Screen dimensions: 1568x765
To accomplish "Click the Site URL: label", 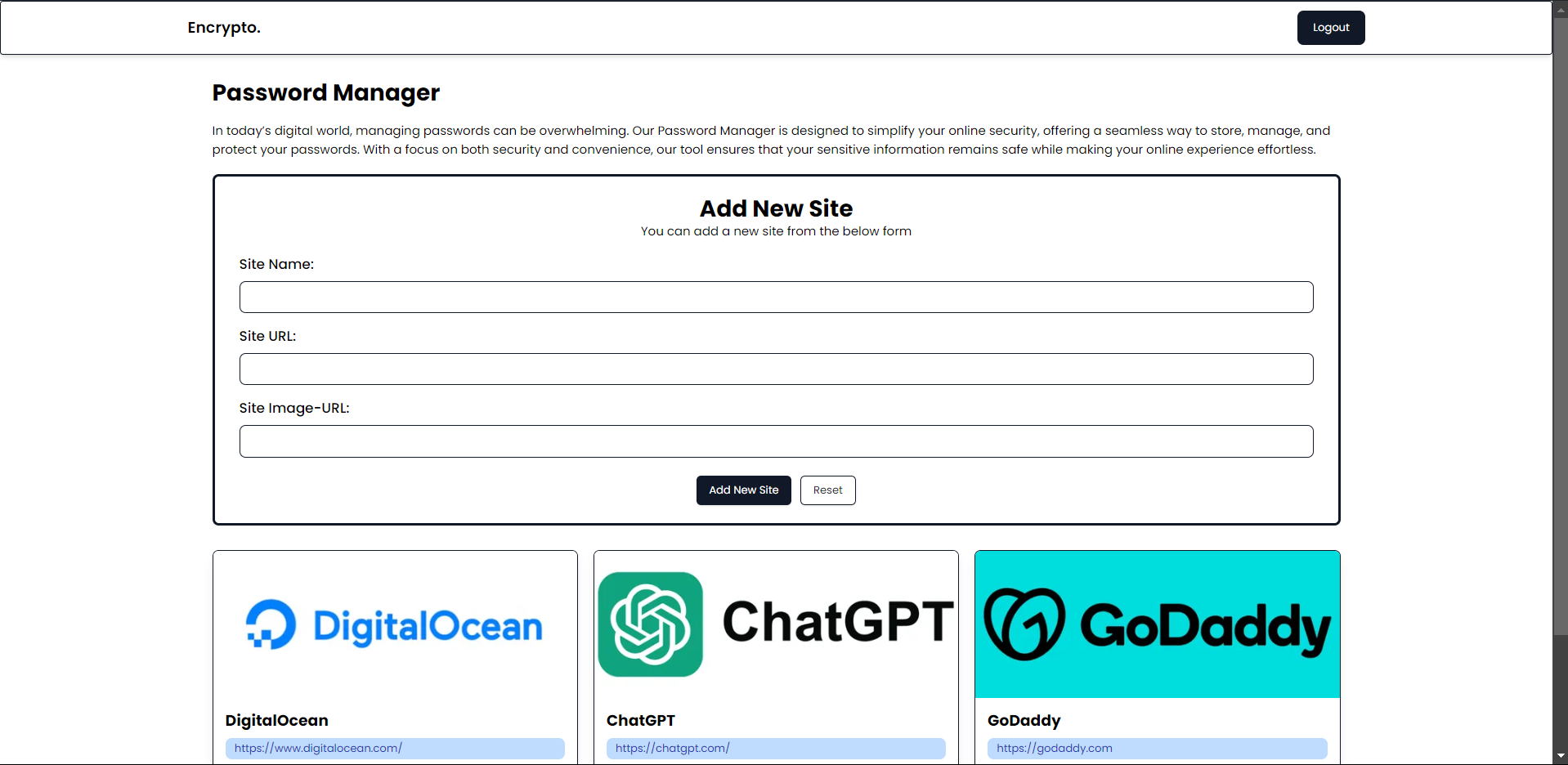I will coord(267,336).
